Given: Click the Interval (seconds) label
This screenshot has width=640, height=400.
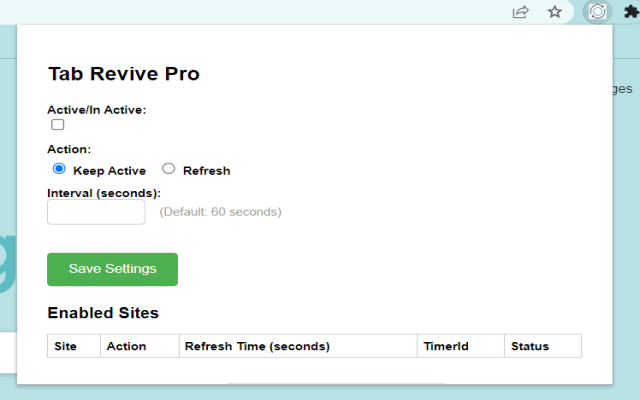Looking at the screenshot, I should [x=104, y=193].
